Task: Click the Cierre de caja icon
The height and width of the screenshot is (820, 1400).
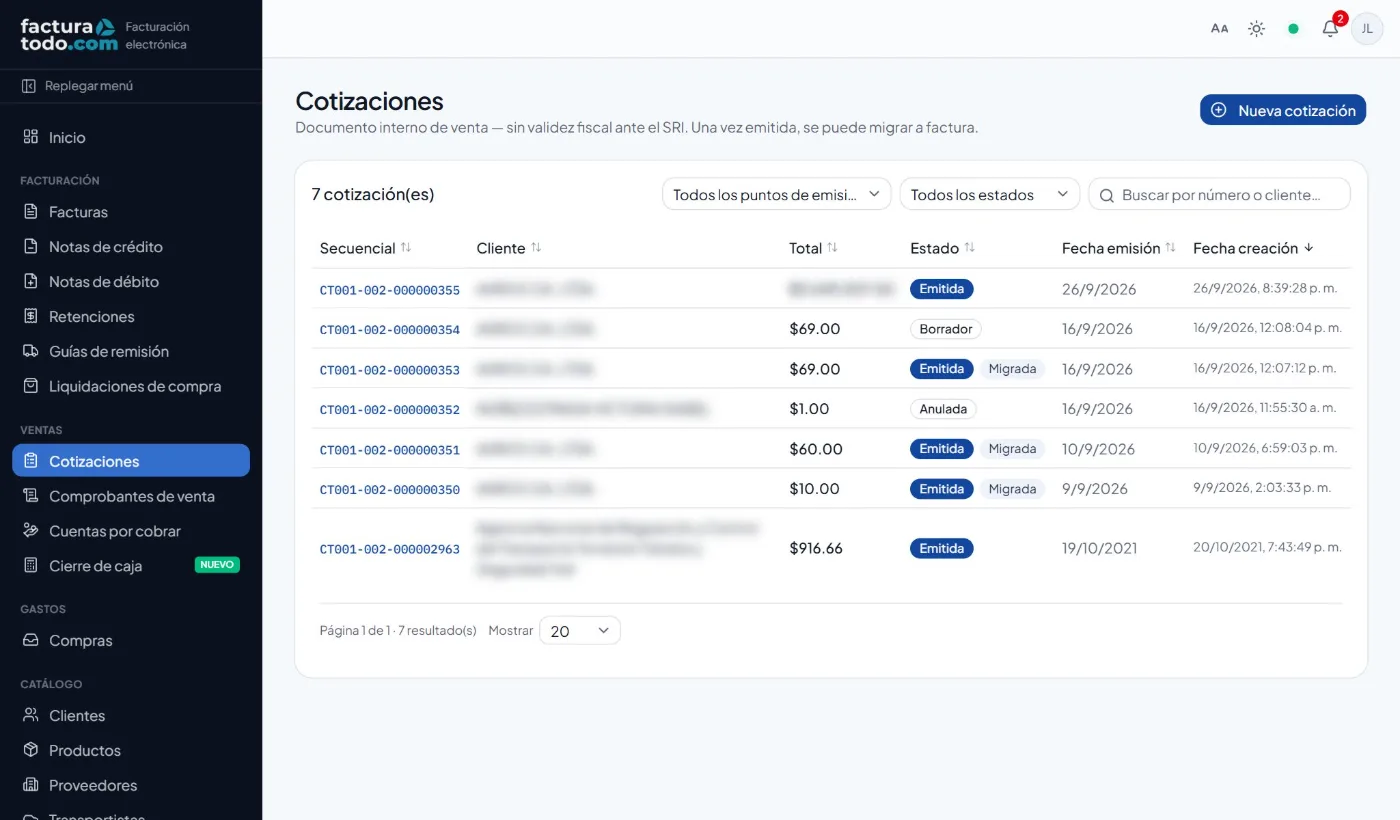Action: (x=30, y=566)
